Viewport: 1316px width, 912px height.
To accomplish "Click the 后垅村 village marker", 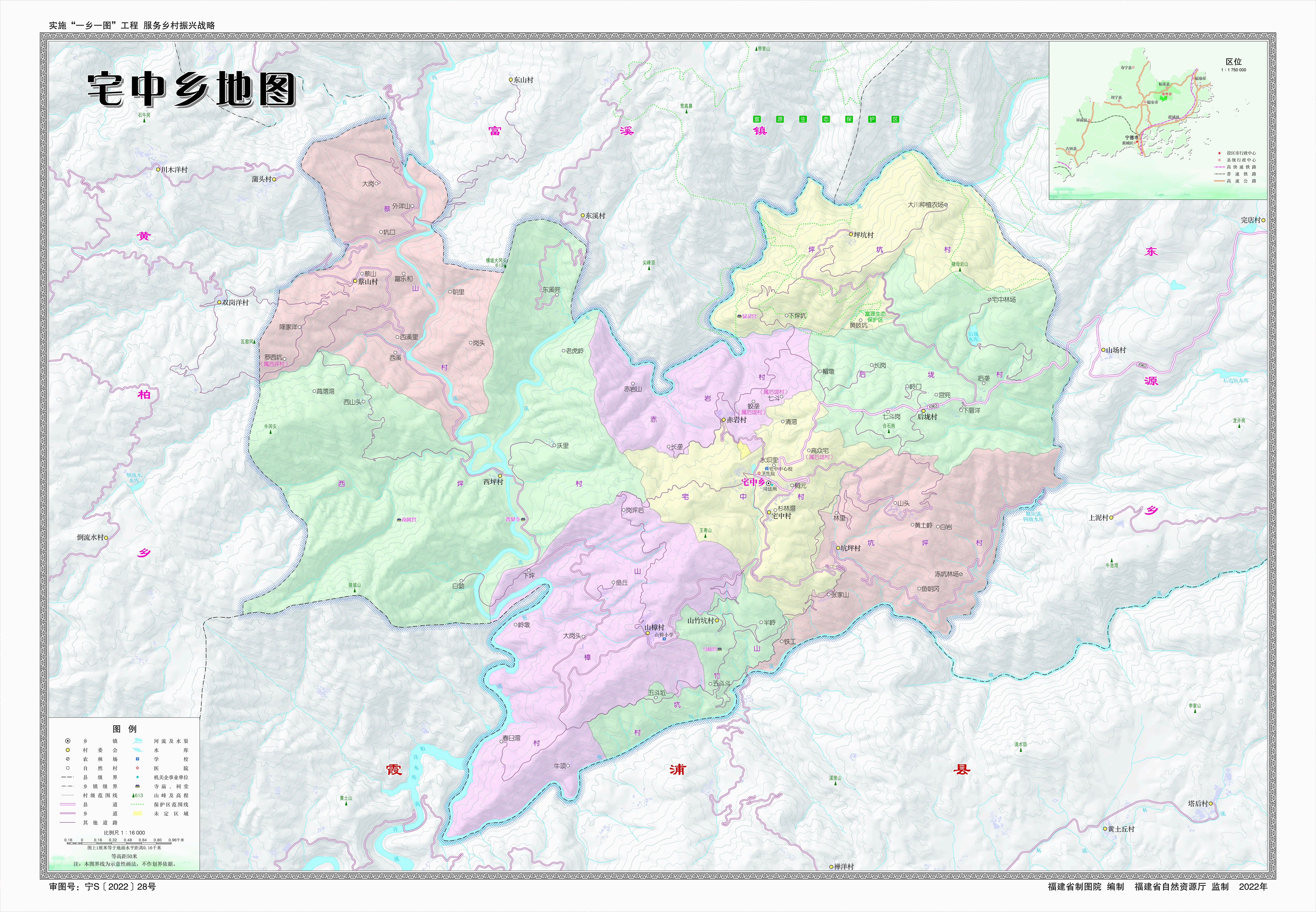I will click(923, 410).
